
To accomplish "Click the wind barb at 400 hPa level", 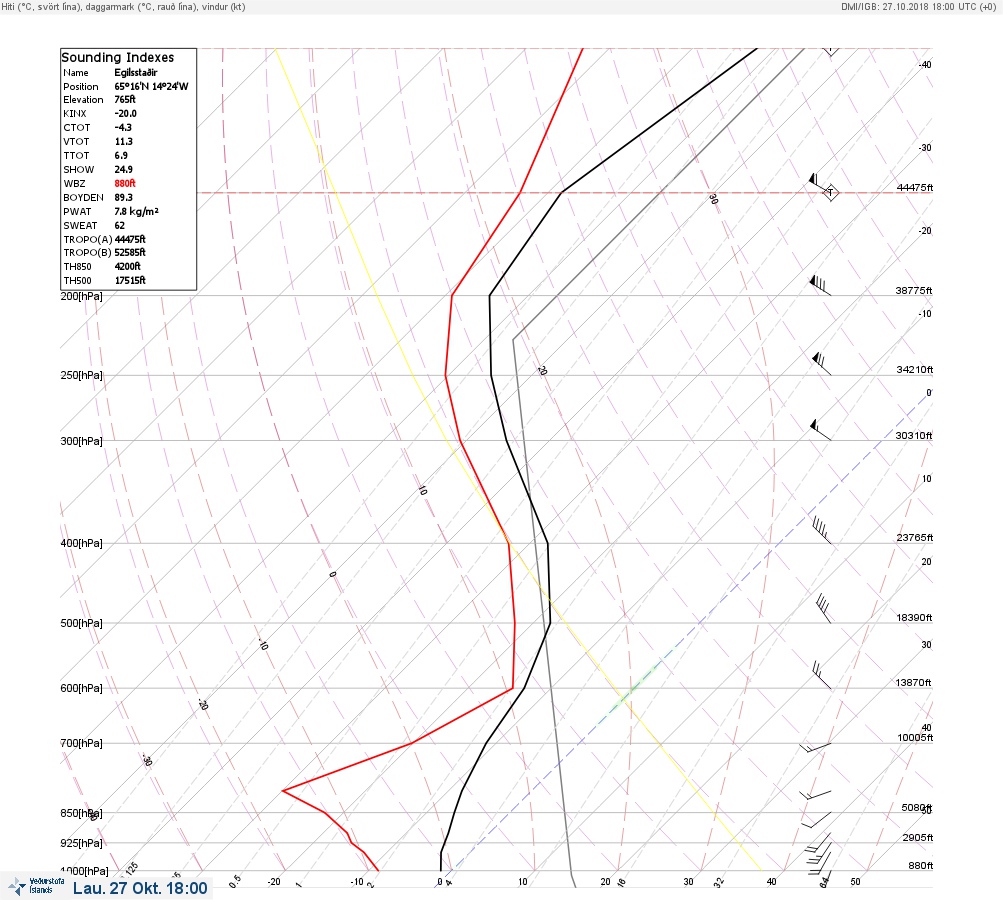I will click(x=822, y=531).
